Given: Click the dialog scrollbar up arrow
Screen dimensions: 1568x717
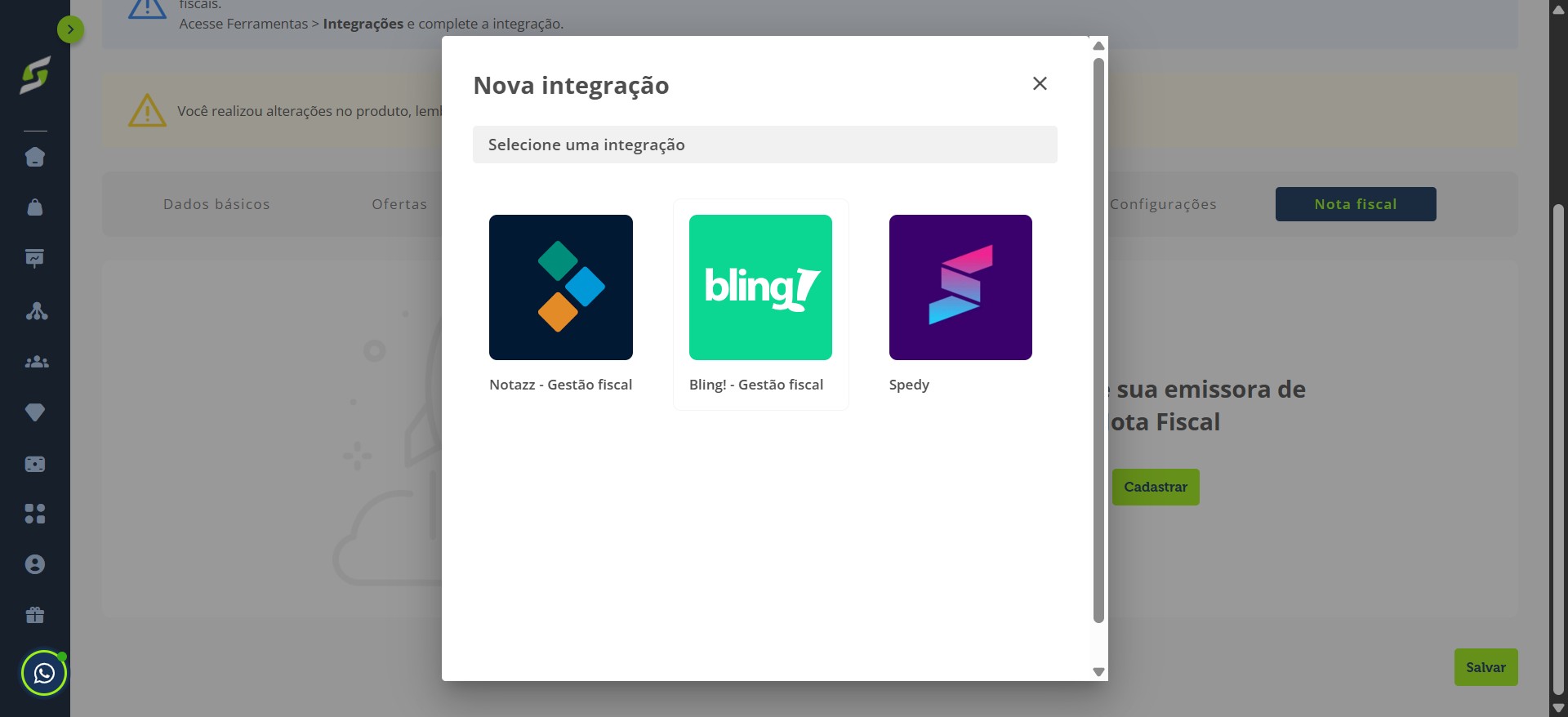Looking at the screenshot, I should [x=1099, y=46].
